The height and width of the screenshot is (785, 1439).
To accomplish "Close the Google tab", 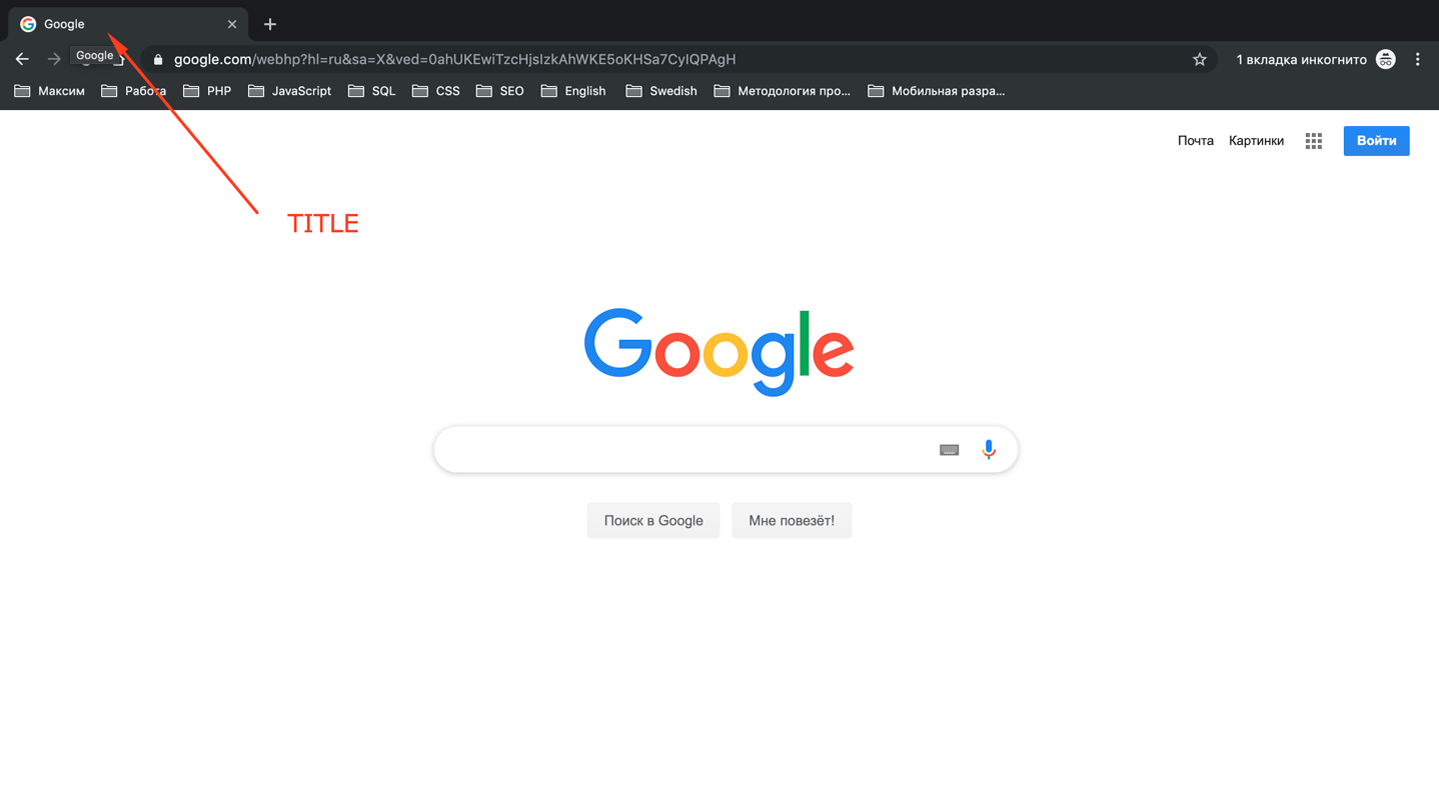I will (x=232, y=24).
